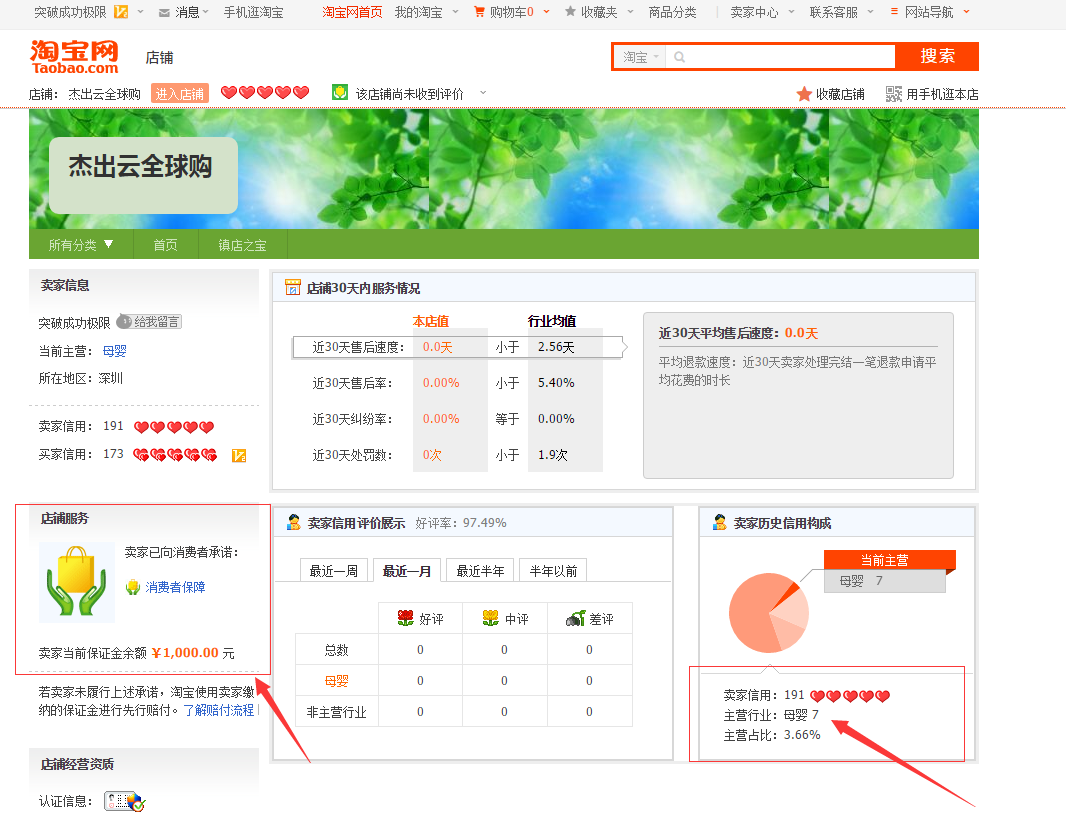
Task: Click the orange star icon for 收藏店铺
Action: coord(804,94)
